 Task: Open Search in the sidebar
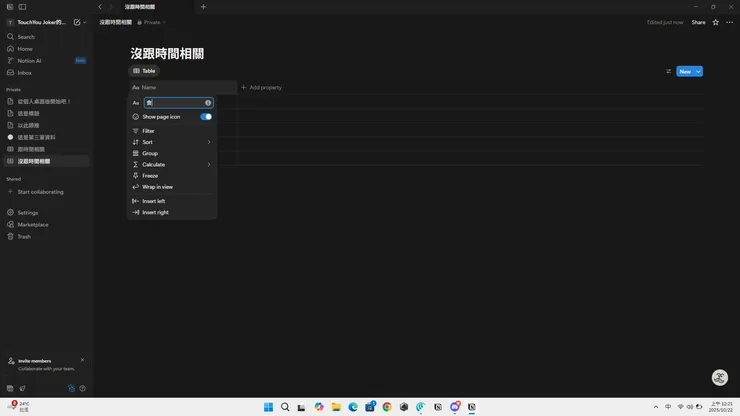[46, 37]
